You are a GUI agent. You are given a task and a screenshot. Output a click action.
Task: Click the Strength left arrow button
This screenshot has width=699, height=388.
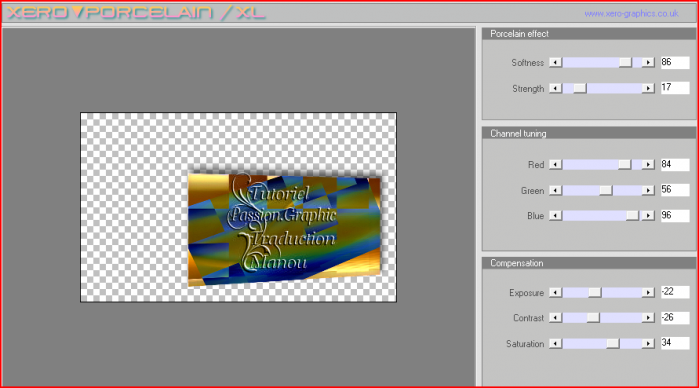[x=555, y=88]
